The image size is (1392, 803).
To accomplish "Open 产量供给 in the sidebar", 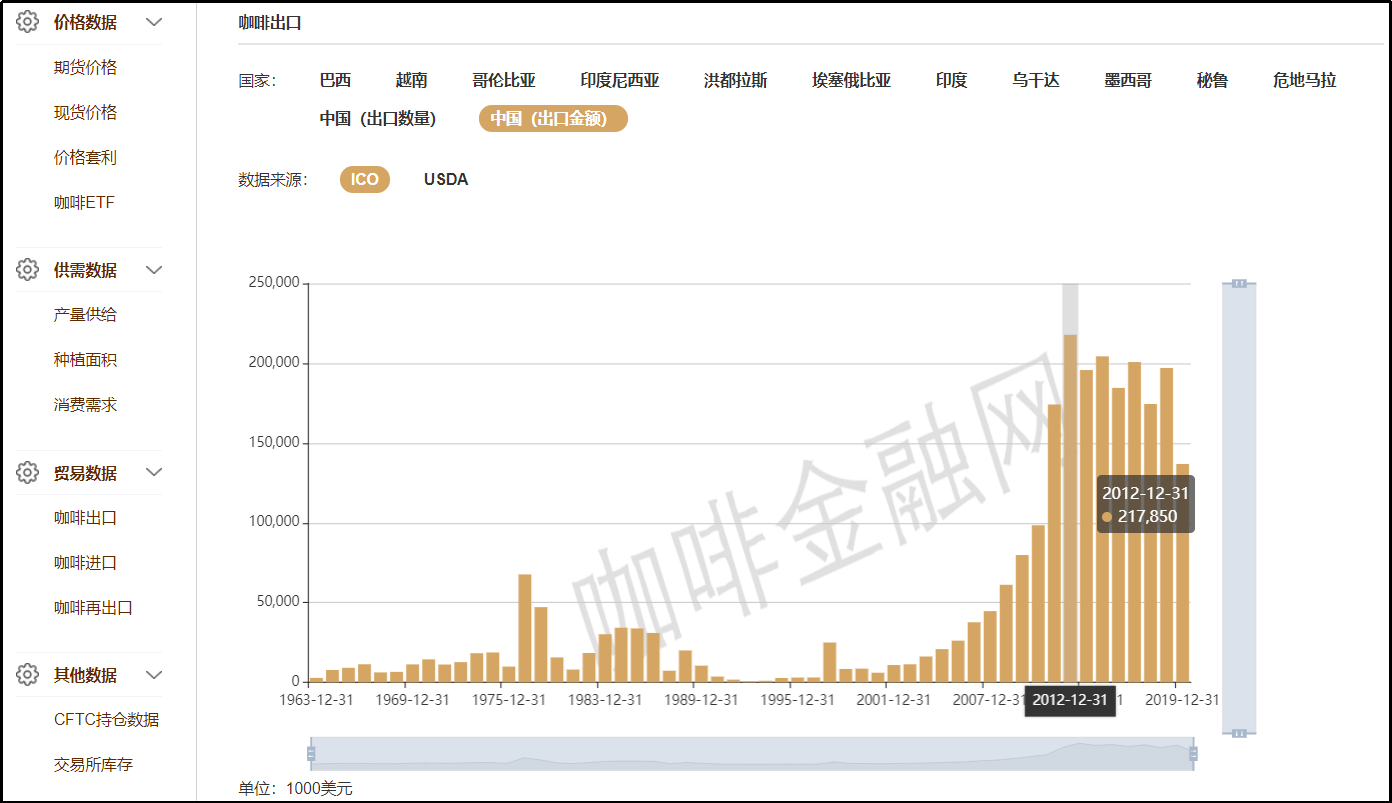I will [85, 314].
